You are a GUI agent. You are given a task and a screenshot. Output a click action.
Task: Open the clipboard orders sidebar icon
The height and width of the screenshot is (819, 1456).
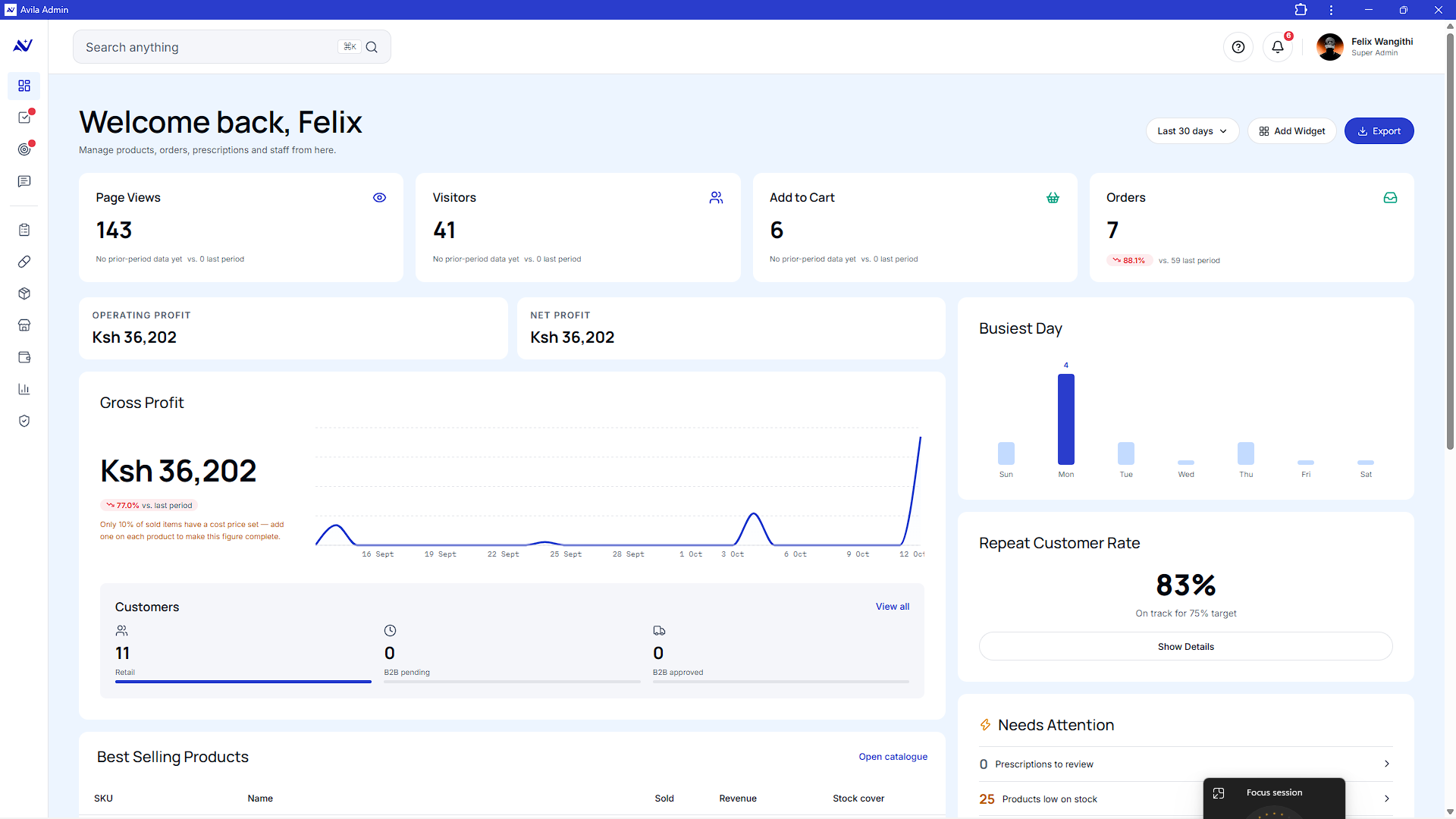click(x=24, y=230)
